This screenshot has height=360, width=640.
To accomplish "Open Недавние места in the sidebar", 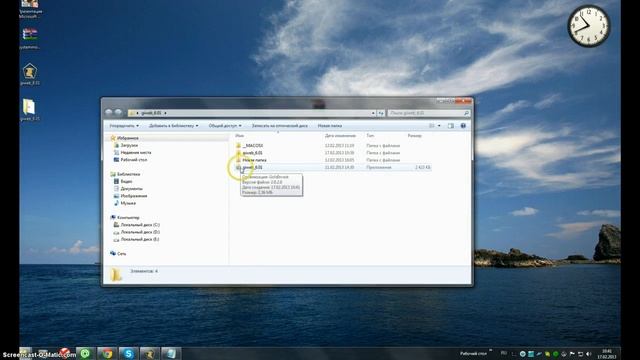I will 136,152.
